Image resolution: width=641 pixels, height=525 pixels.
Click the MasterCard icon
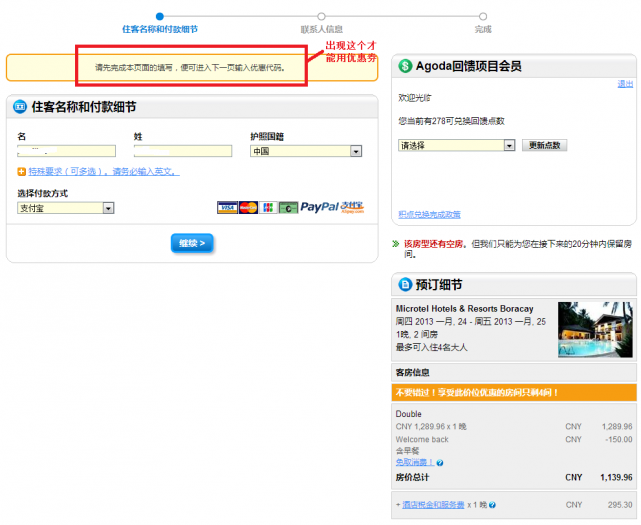click(x=248, y=208)
